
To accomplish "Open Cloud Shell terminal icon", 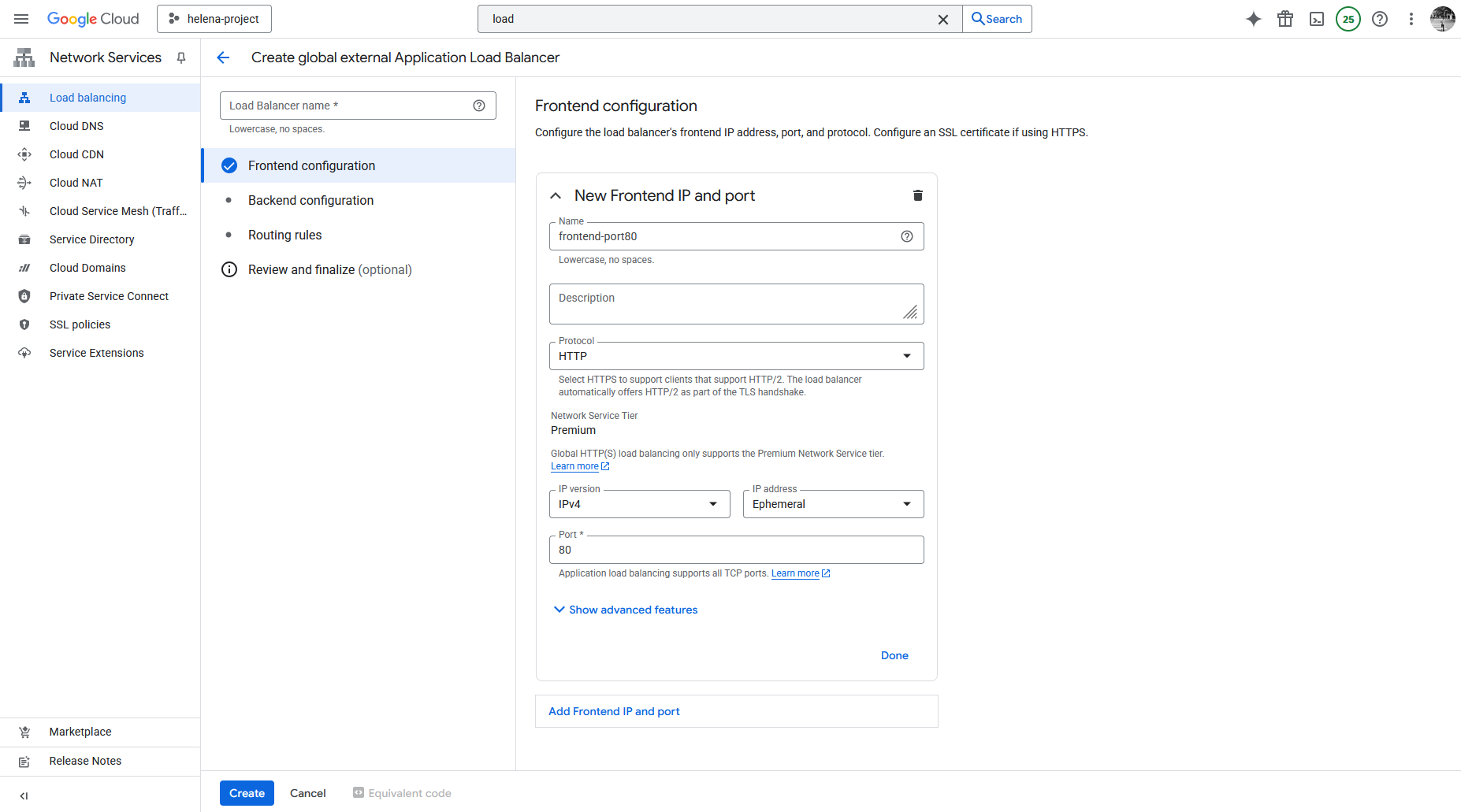I will point(1317,19).
